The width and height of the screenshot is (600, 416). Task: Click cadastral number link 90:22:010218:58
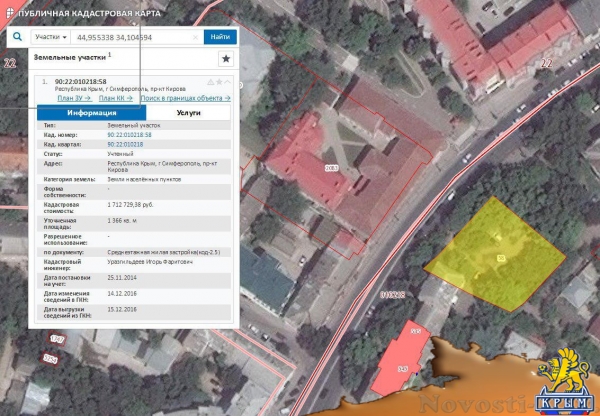pyautogui.click(x=129, y=134)
